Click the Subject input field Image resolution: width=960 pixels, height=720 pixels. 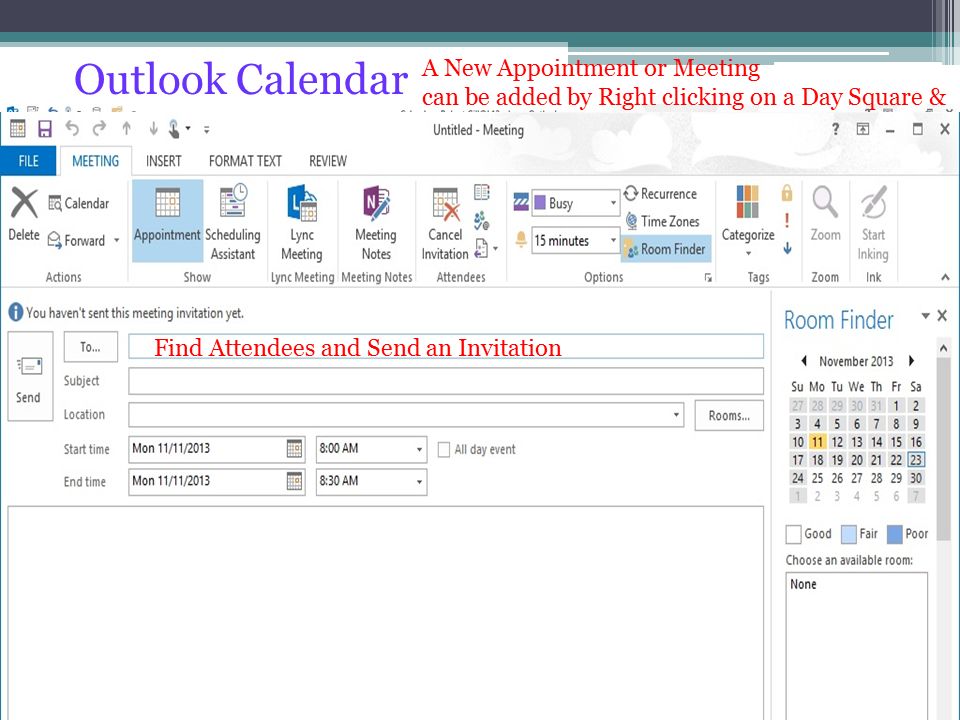446,381
